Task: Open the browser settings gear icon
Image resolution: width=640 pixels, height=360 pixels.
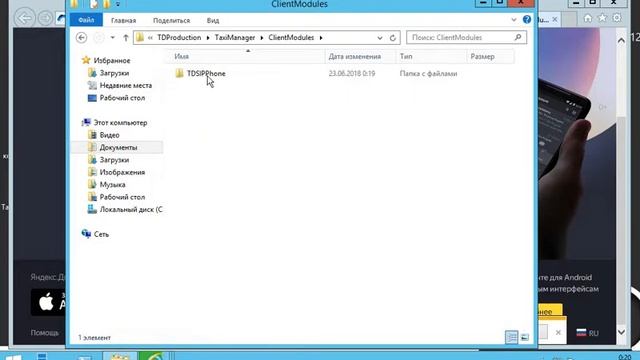Action: pos(617,18)
